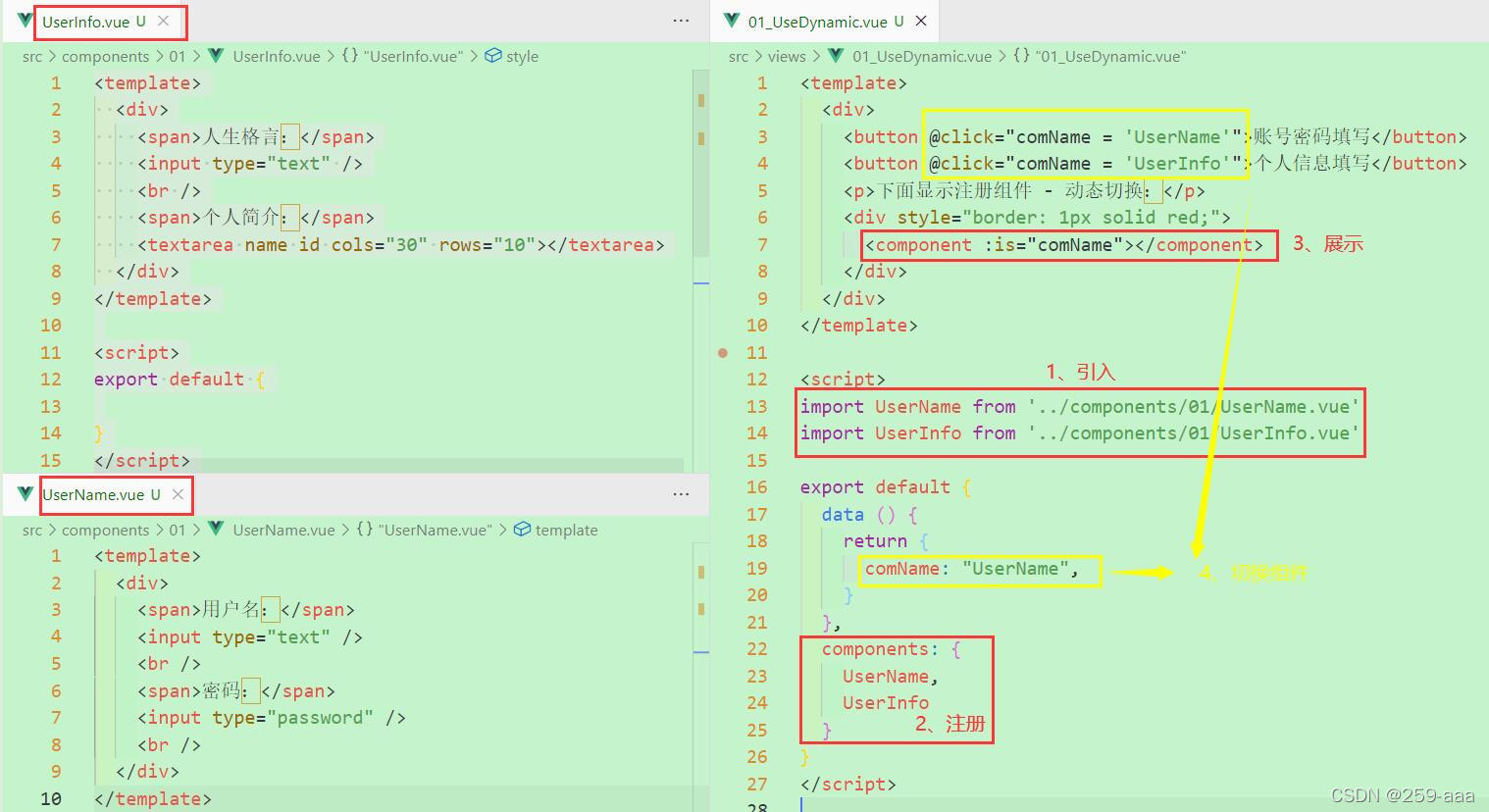Image resolution: width=1489 pixels, height=812 pixels.
Task: Click '个人简介' span text in UserInfo.vue
Action: tap(240, 217)
